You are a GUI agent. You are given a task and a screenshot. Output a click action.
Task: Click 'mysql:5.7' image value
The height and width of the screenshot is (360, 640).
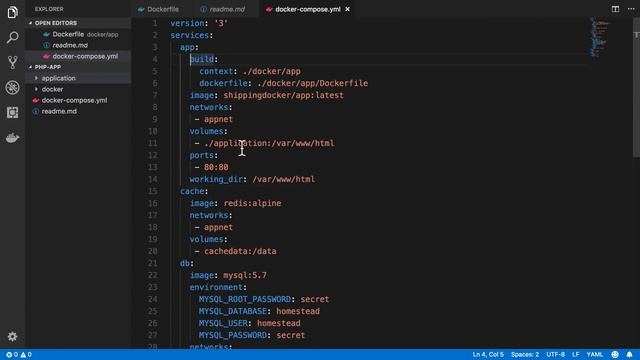pyautogui.click(x=245, y=276)
